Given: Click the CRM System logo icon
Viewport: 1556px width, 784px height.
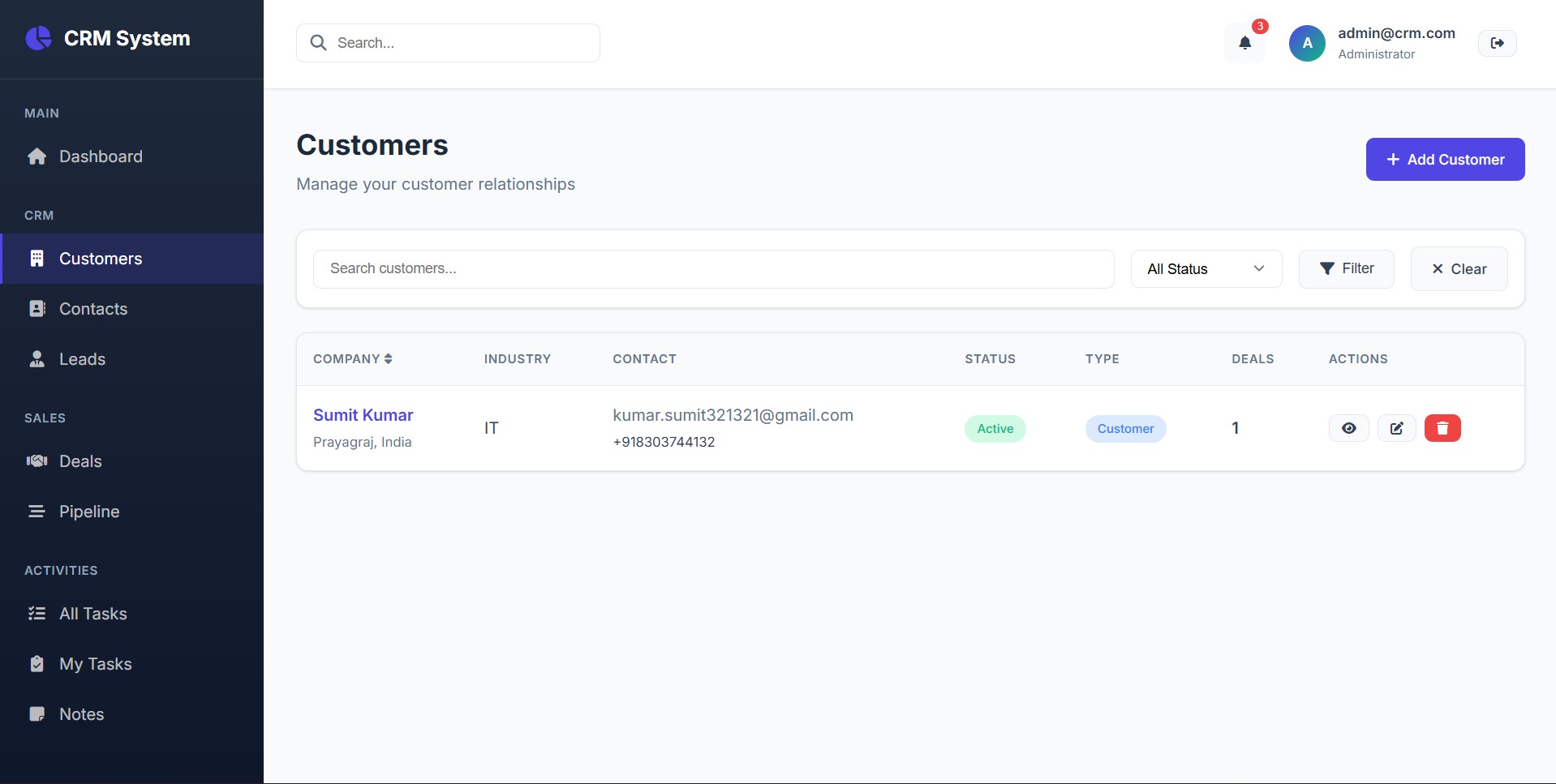Looking at the screenshot, I should (x=38, y=38).
